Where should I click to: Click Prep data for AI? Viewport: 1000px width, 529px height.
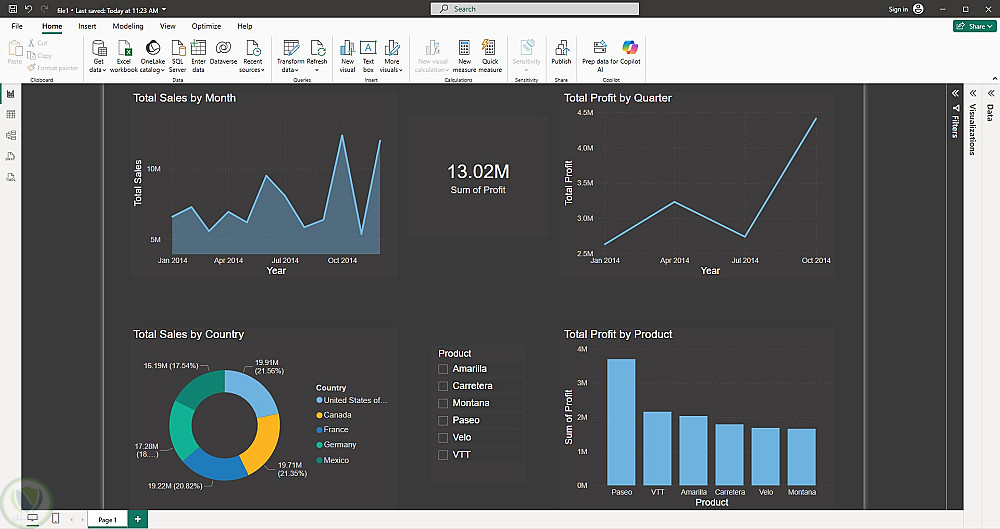(600, 56)
